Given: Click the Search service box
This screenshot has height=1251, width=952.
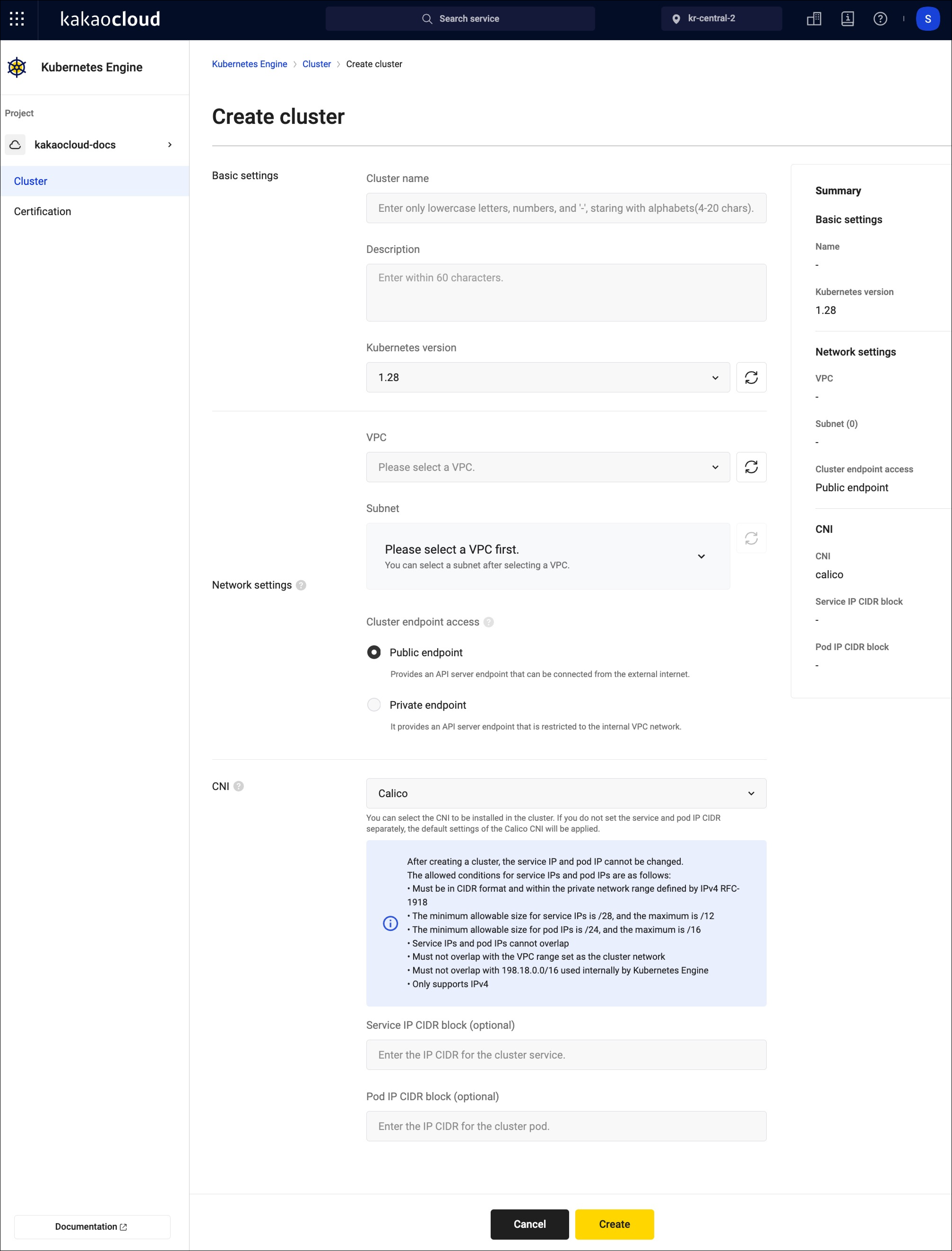Looking at the screenshot, I should coord(460,19).
